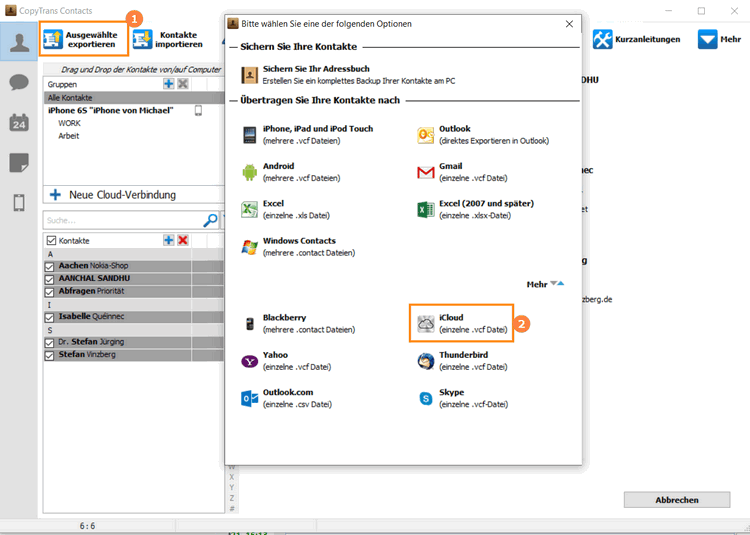Screen dimensions: 750x535
Task: Jump to letter Y in alphabet index
Action: [232, 488]
